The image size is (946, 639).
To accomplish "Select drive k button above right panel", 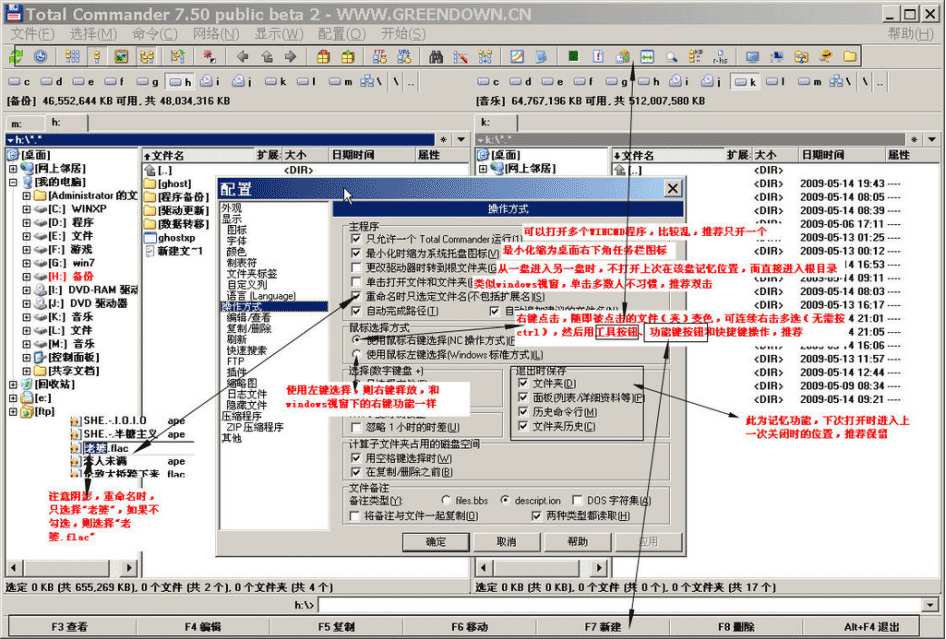I will (x=747, y=80).
